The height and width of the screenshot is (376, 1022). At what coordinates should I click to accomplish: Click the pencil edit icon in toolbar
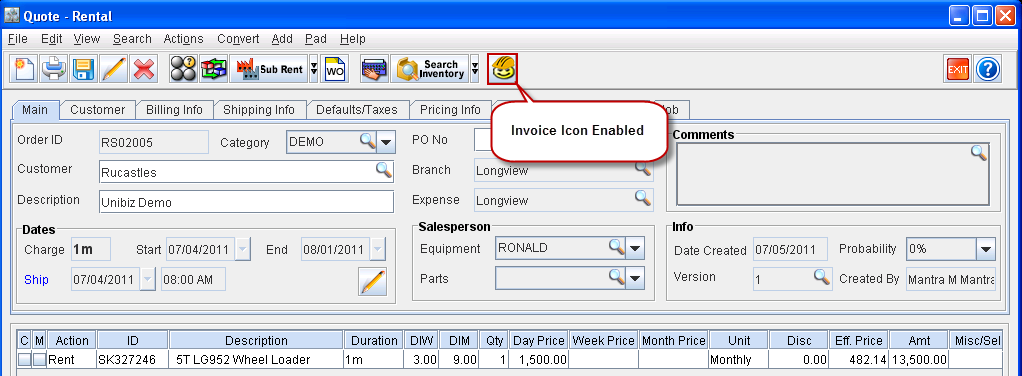[113, 68]
